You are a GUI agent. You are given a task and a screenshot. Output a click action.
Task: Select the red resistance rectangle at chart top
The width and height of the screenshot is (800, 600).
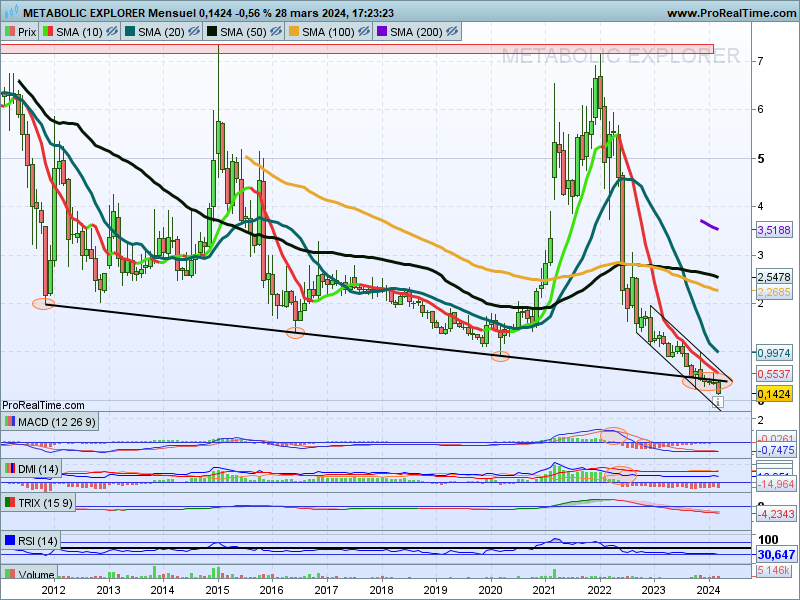point(357,49)
